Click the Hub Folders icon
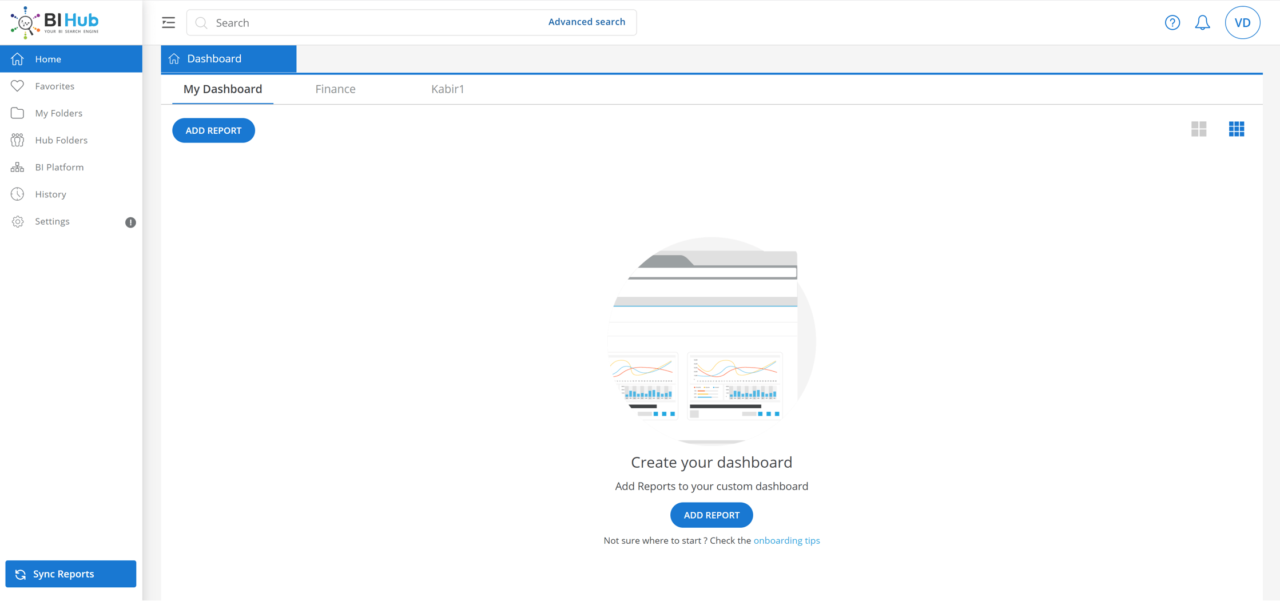This screenshot has width=1280, height=601. tap(17, 140)
